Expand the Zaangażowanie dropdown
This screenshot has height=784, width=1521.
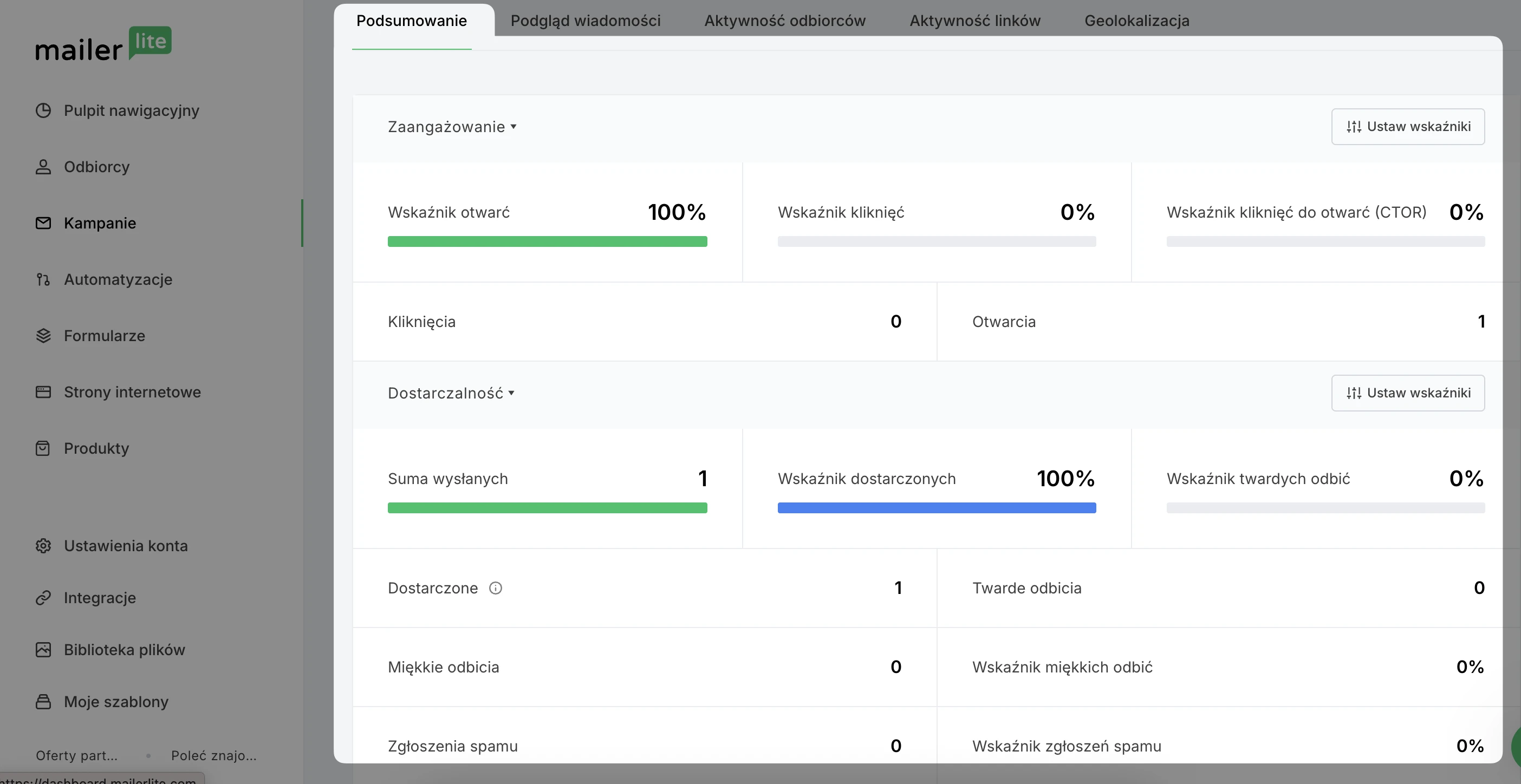click(452, 127)
